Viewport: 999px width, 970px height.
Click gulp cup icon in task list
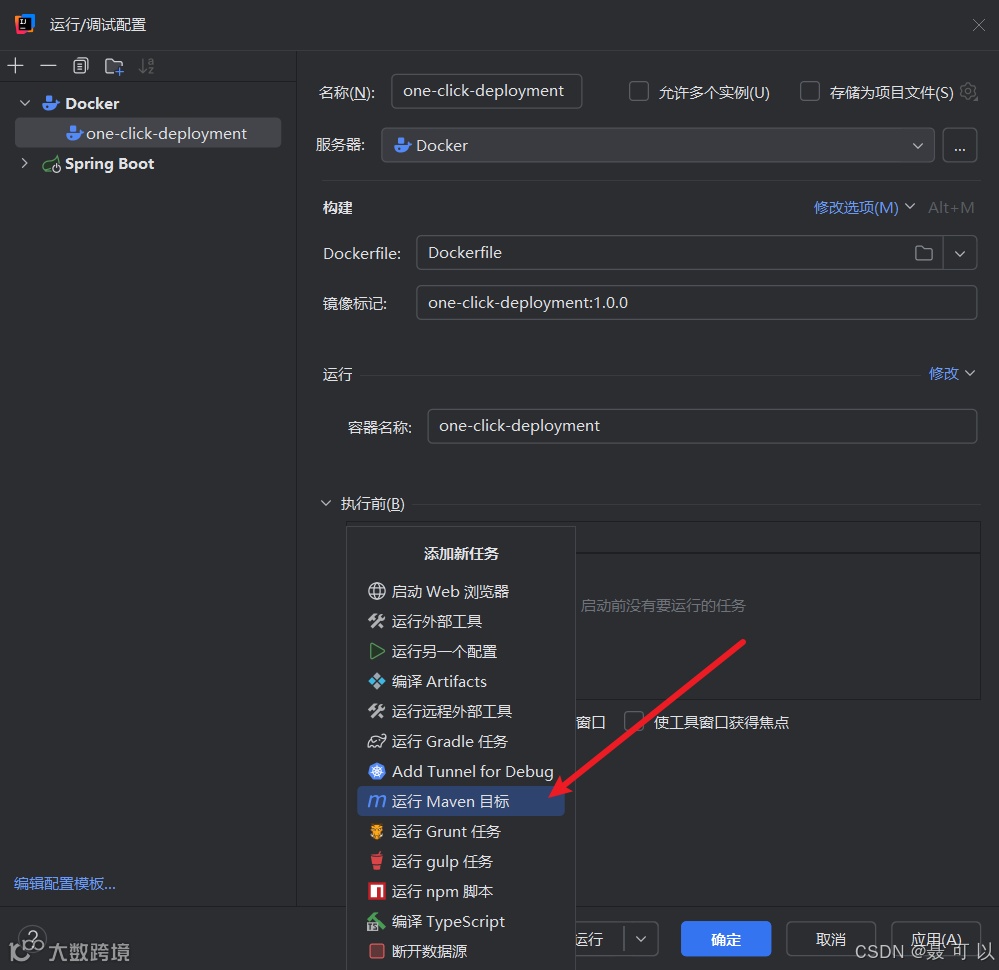tap(377, 861)
